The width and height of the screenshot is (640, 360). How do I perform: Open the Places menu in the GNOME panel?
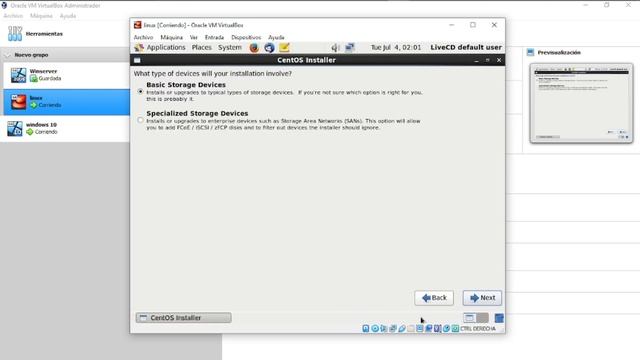[202, 47]
